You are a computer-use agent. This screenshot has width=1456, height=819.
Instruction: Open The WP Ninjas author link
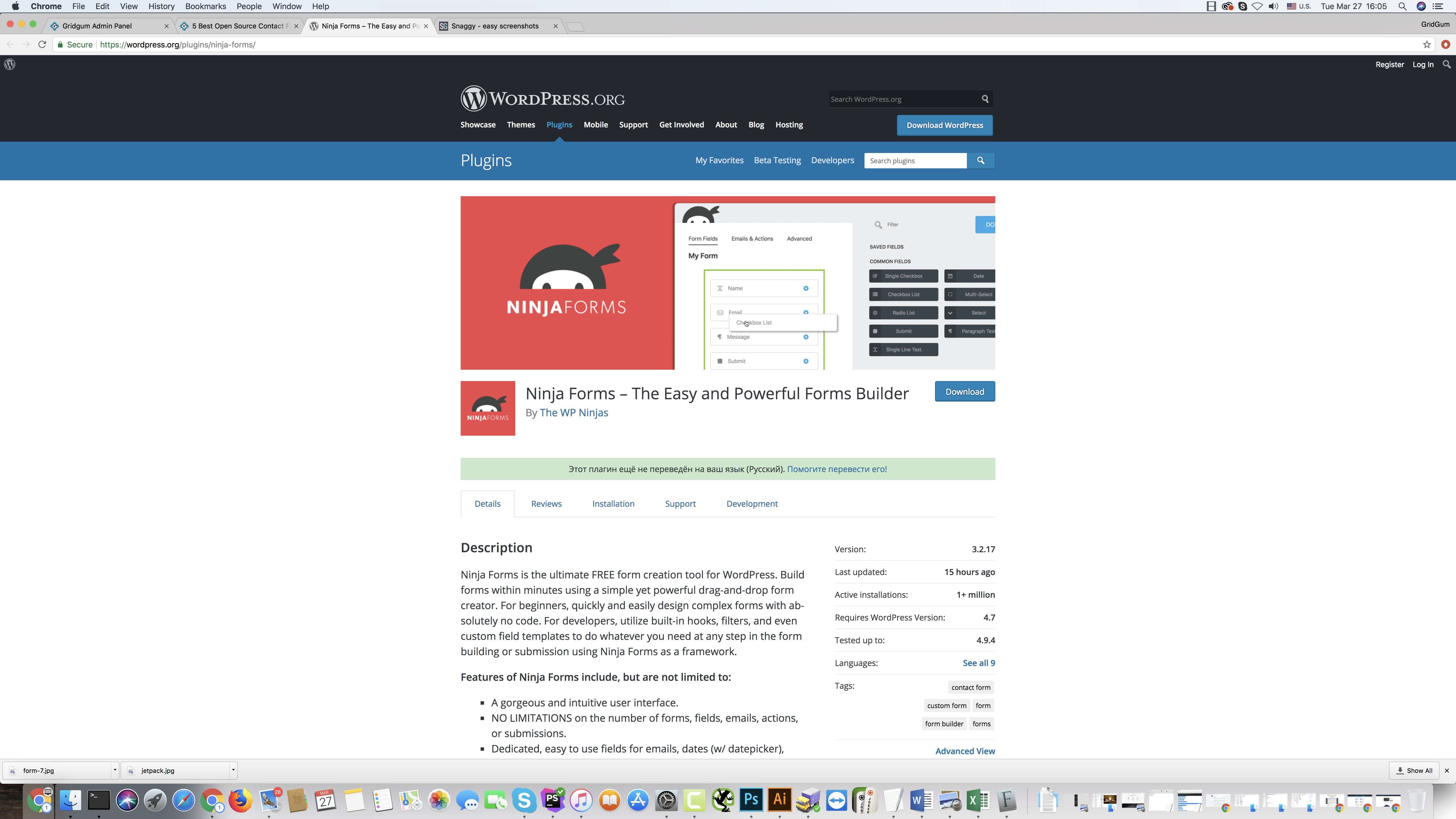click(574, 413)
